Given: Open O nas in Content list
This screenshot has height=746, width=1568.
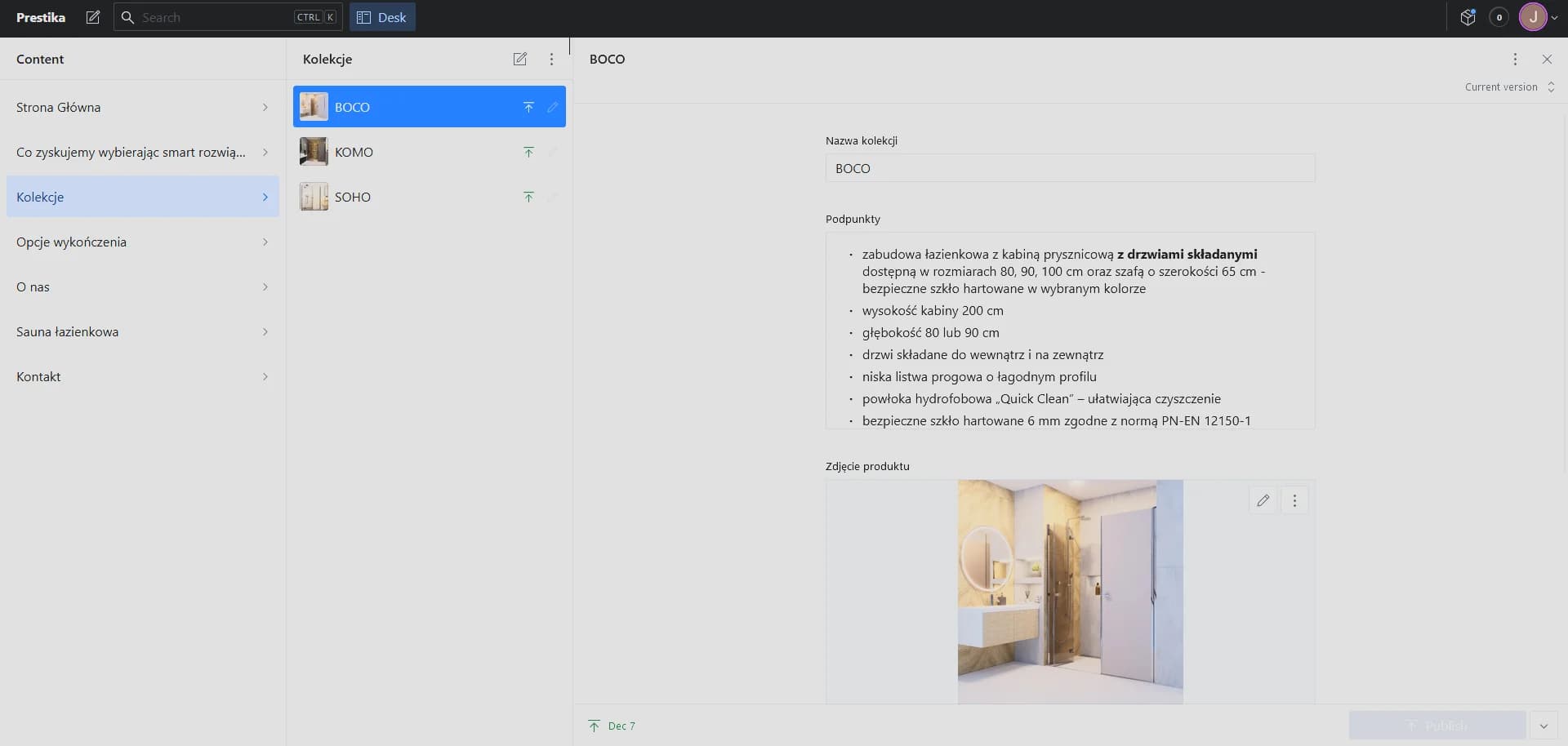Looking at the screenshot, I should tap(143, 286).
